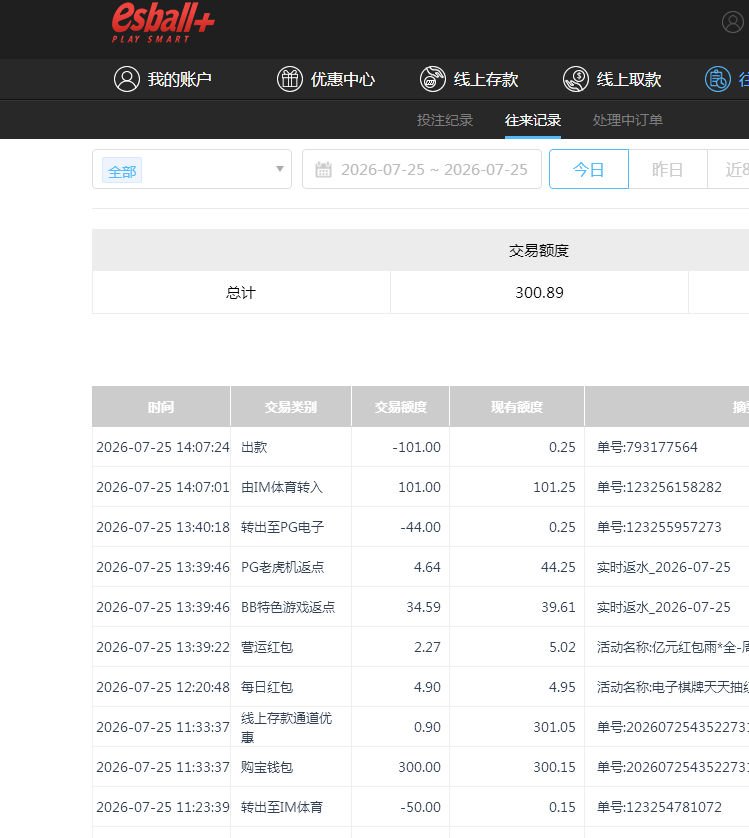The image size is (749, 838).
Task: Click amount 300.00
Action: click(x=420, y=767)
